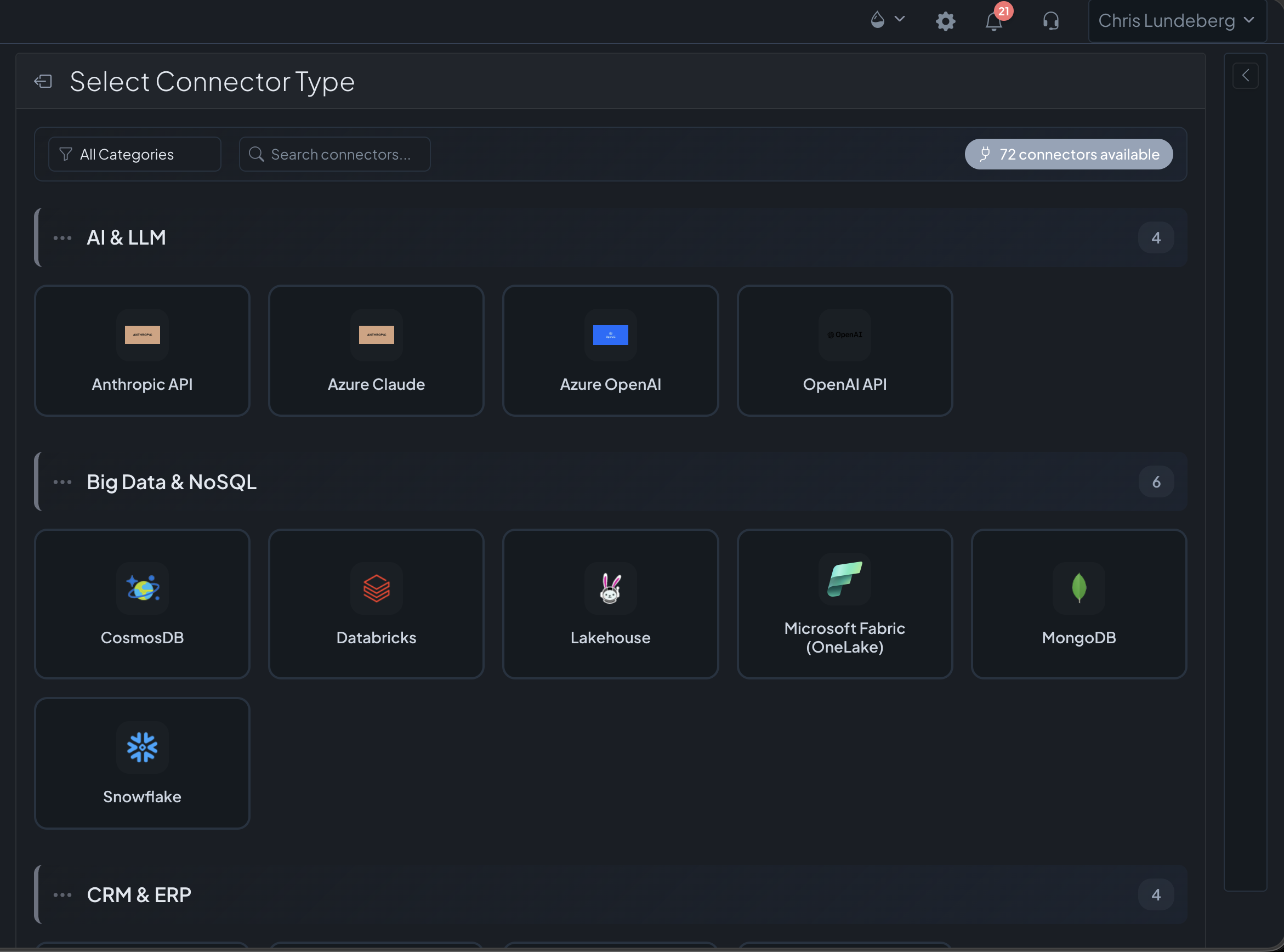Click the Databricks label
The width and height of the screenshot is (1284, 952).
point(376,638)
